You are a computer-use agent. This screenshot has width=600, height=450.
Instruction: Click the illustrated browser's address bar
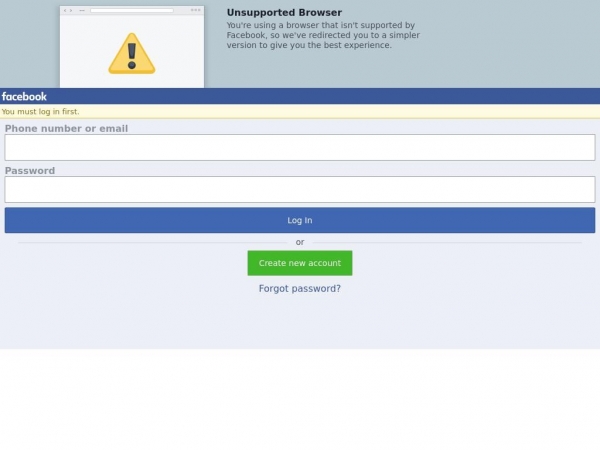(x=131, y=10)
